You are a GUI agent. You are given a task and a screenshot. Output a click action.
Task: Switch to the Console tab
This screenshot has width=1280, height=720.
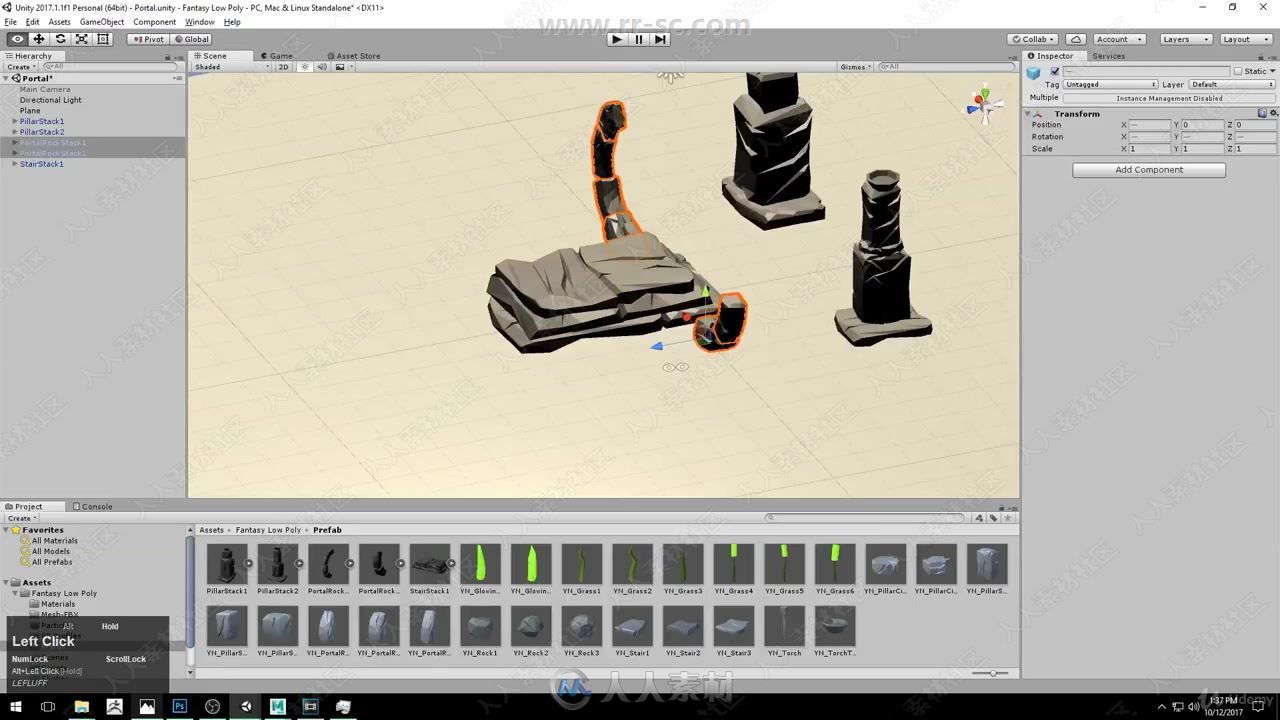(93, 506)
